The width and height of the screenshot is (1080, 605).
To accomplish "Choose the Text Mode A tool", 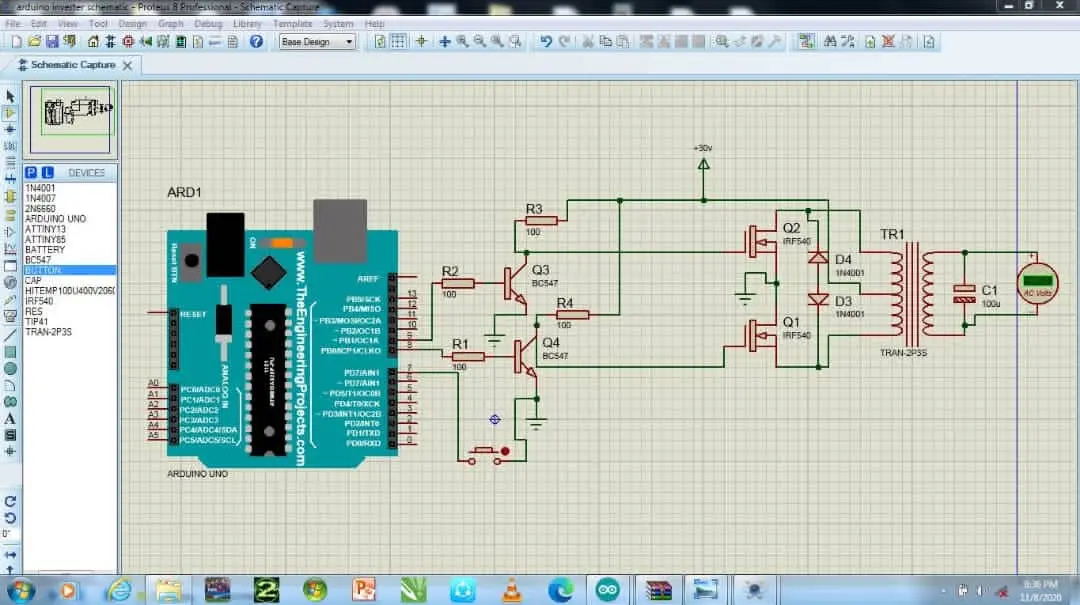I will (x=10, y=418).
